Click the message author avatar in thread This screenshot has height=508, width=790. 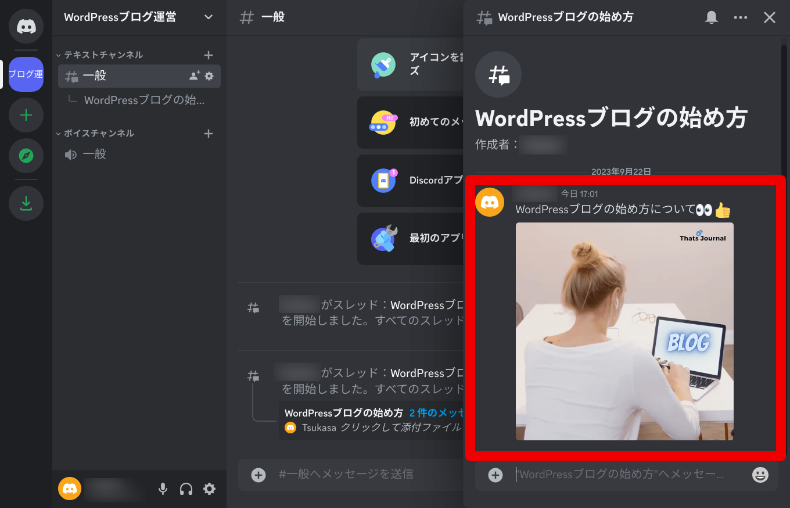[x=490, y=202]
